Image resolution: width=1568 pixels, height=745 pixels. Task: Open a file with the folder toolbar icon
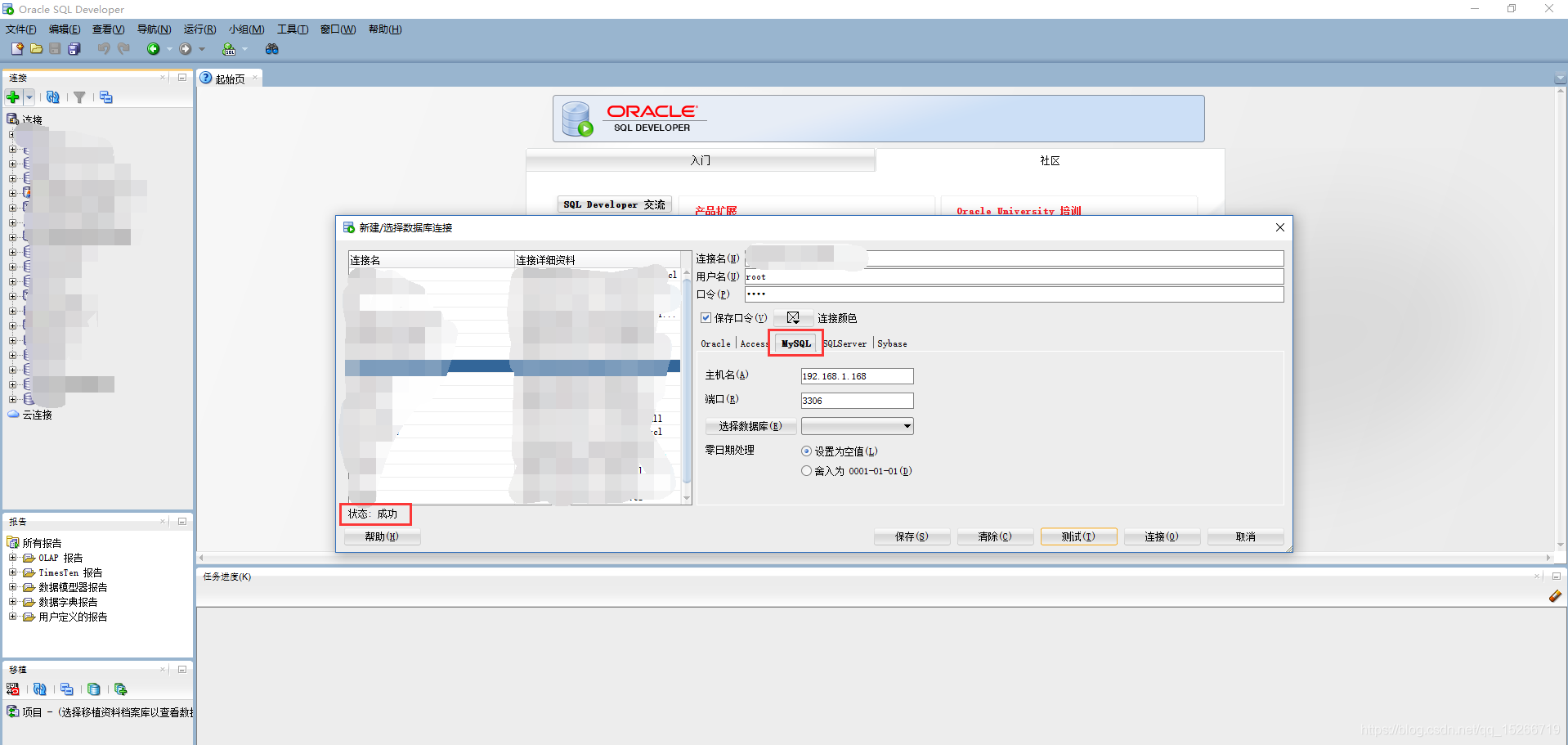click(36, 48)
